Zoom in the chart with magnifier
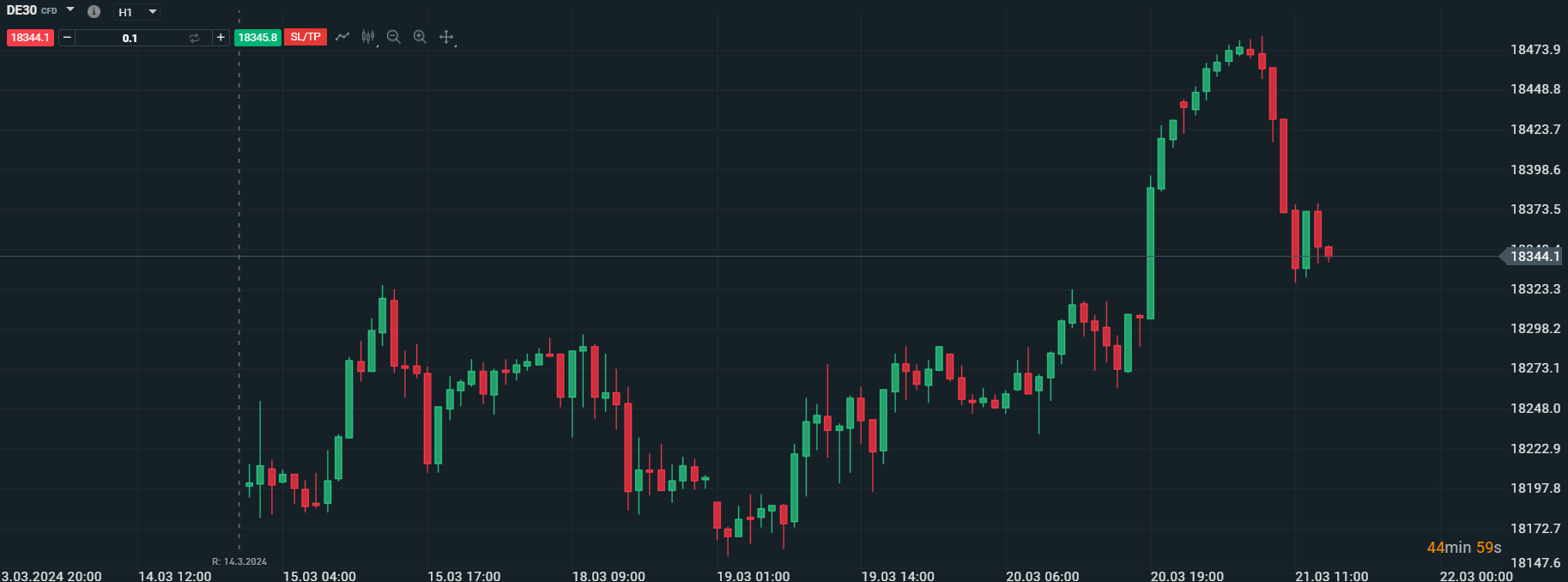The height and width of the screenshot is (582, 1568). pyautogui.click(x=420, y=37)
